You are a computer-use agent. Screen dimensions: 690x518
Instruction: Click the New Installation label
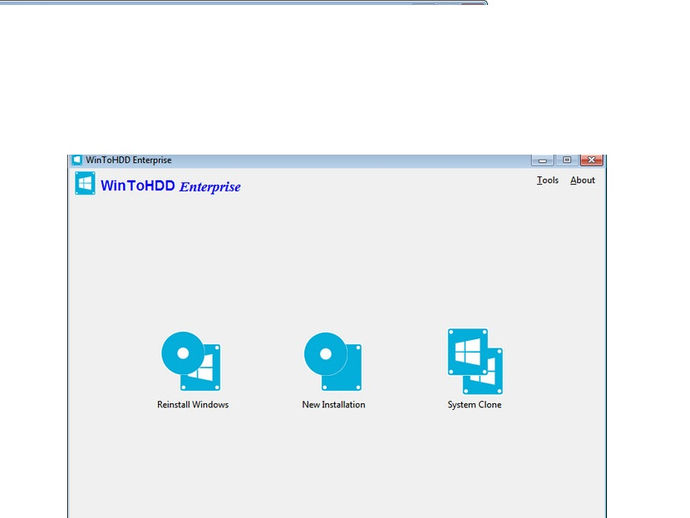coord(334,404)
